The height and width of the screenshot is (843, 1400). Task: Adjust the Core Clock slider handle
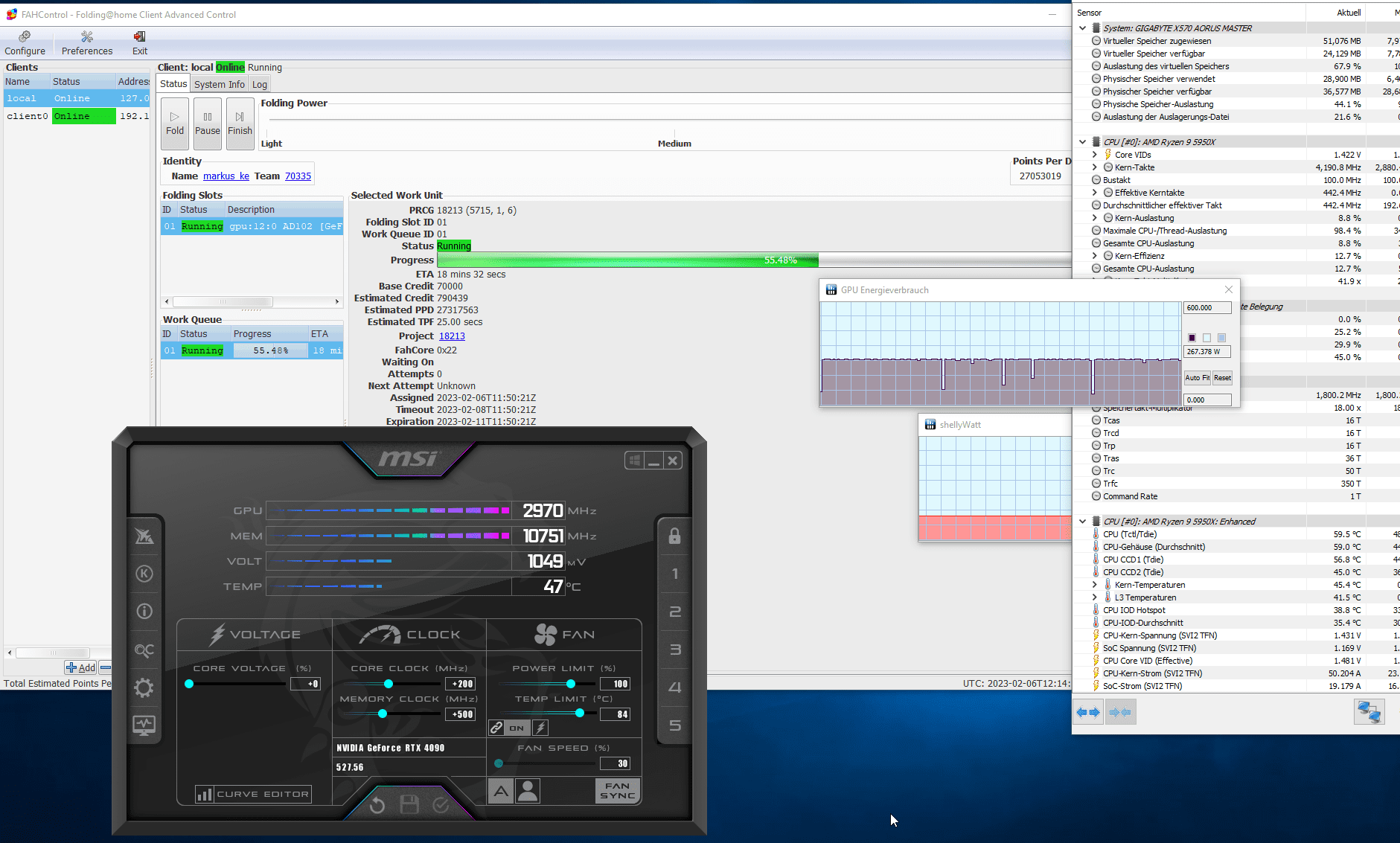click(389, 684)
